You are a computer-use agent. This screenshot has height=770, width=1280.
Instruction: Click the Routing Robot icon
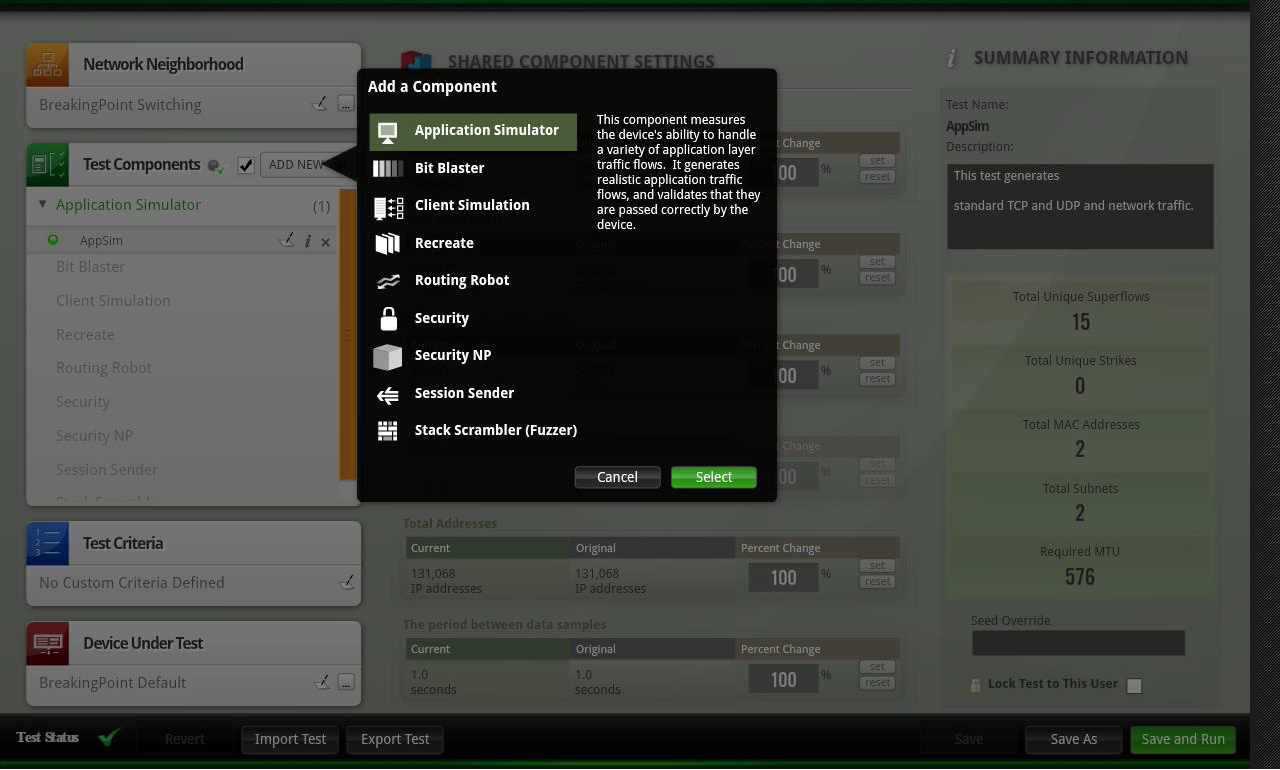coord(388,281)
